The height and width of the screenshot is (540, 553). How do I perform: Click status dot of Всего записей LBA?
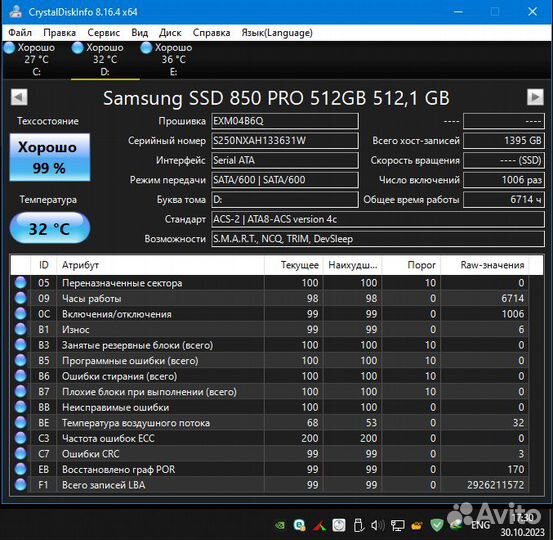20,485
